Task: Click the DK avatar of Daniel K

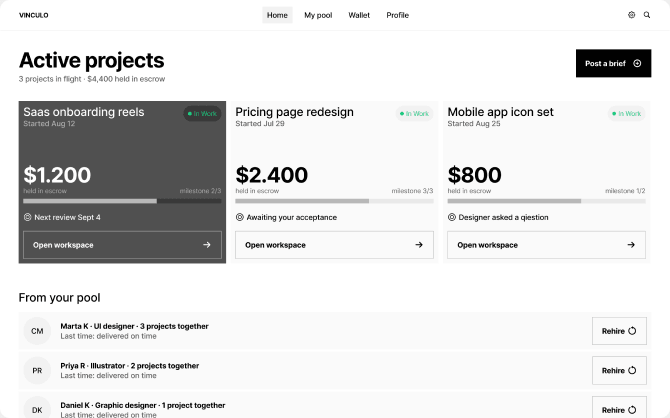Action: pos(37,408)
